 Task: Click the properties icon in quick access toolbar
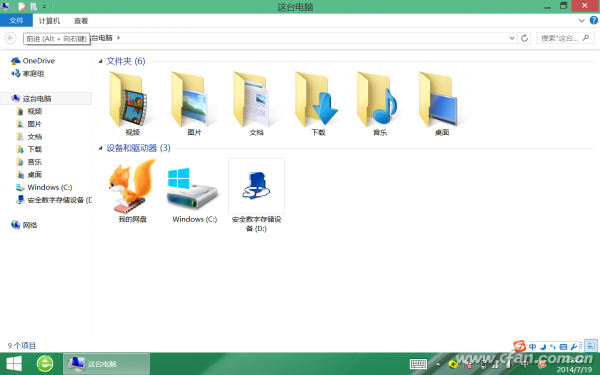23,7
